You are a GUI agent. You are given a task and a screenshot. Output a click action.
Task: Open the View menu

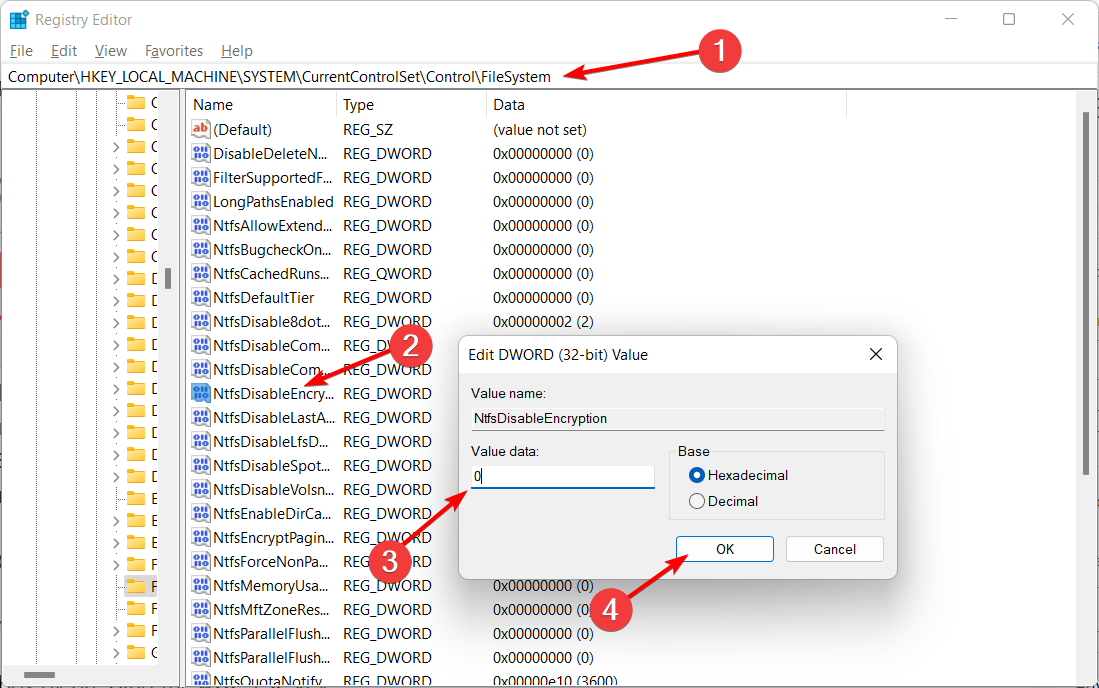(x=111, y=50)
